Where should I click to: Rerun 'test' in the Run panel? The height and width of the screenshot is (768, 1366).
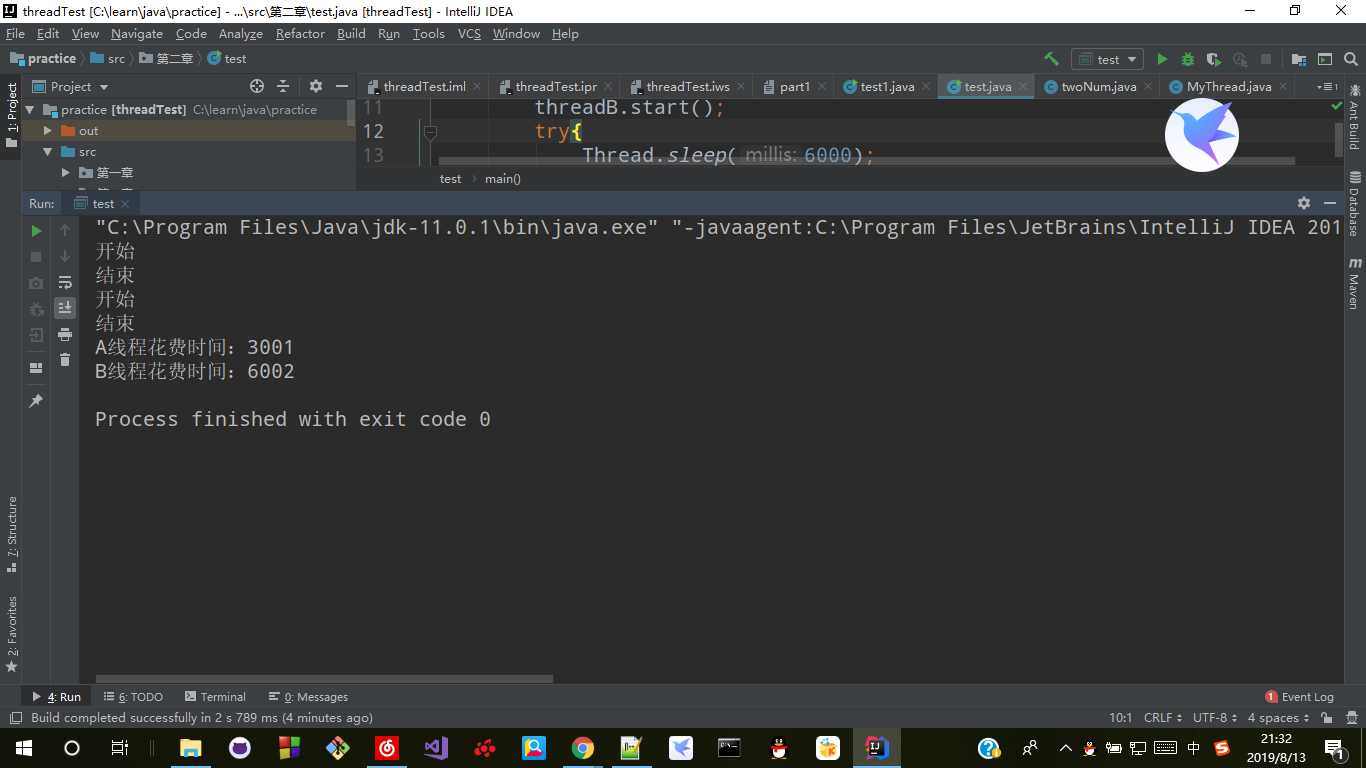coord(36,231)
